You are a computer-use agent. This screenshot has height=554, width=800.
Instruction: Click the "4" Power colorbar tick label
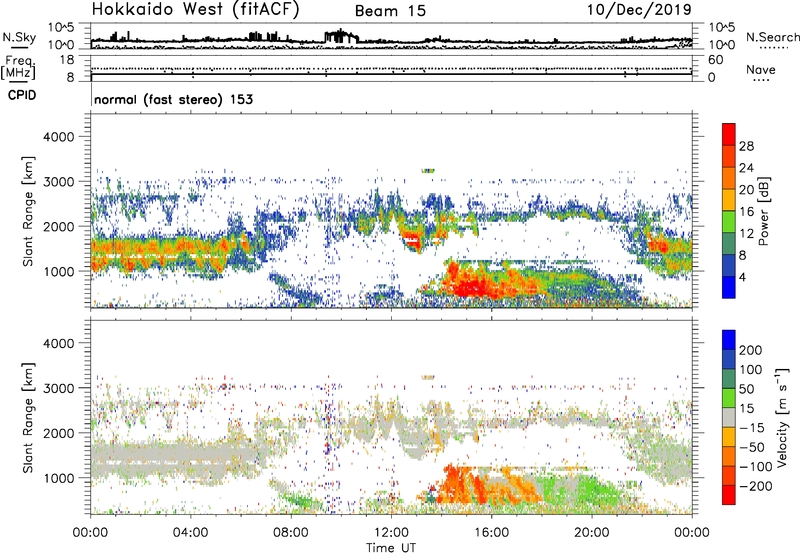(x=743, y=277)
